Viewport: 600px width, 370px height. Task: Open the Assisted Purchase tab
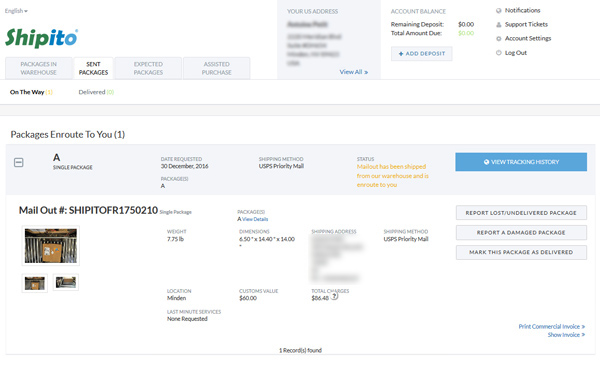tap(217, 68)
